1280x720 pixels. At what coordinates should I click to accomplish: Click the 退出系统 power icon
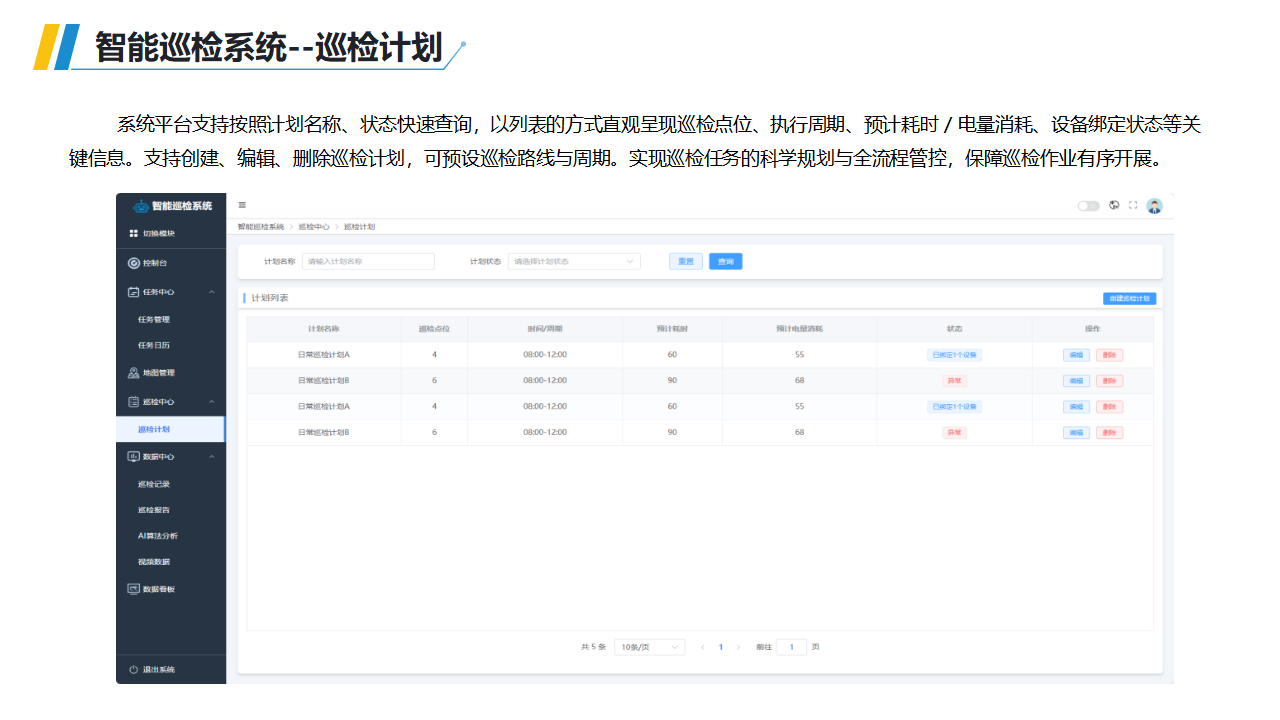(x=134, y=669)
